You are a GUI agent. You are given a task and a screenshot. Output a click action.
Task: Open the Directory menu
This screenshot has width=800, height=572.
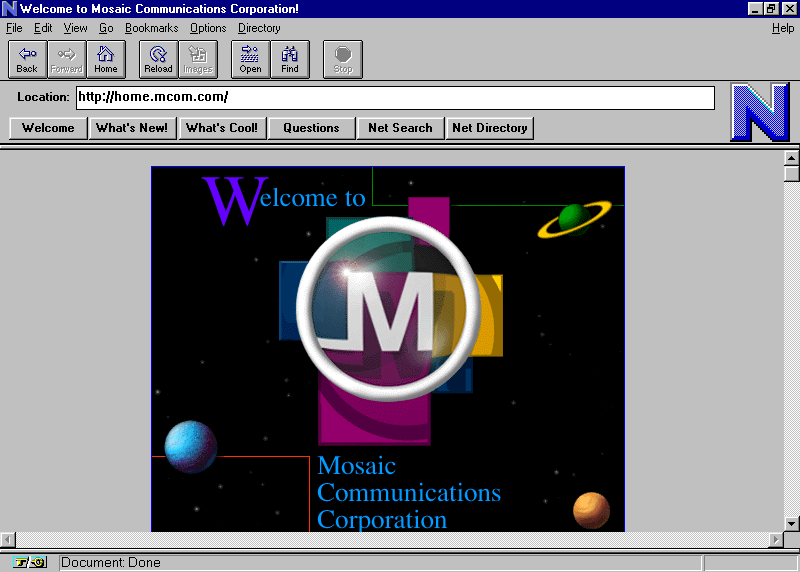pyautogui.click(x=259, y=28)
